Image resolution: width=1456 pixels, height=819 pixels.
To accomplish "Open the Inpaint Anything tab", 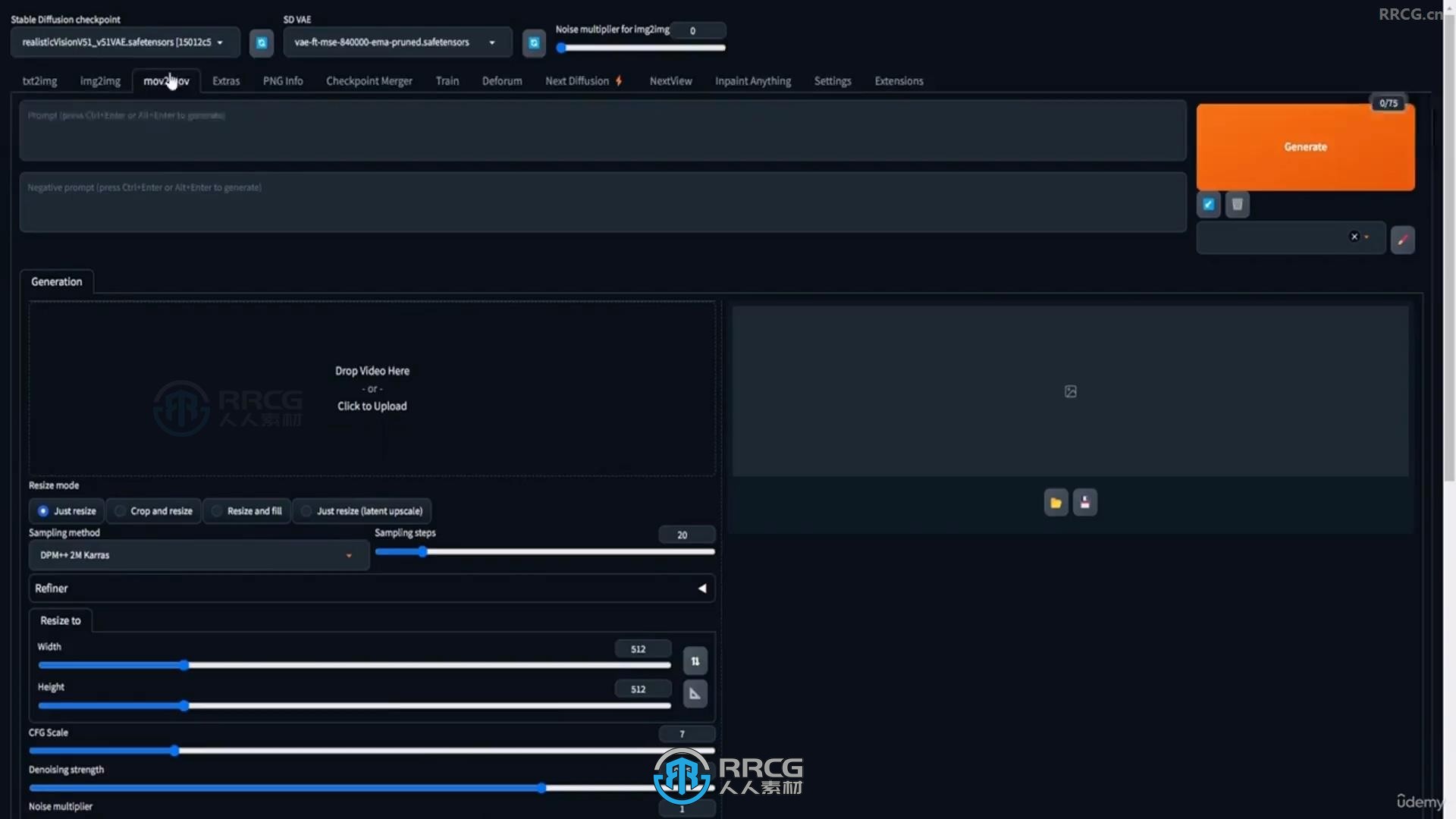I will coord(753,81).
